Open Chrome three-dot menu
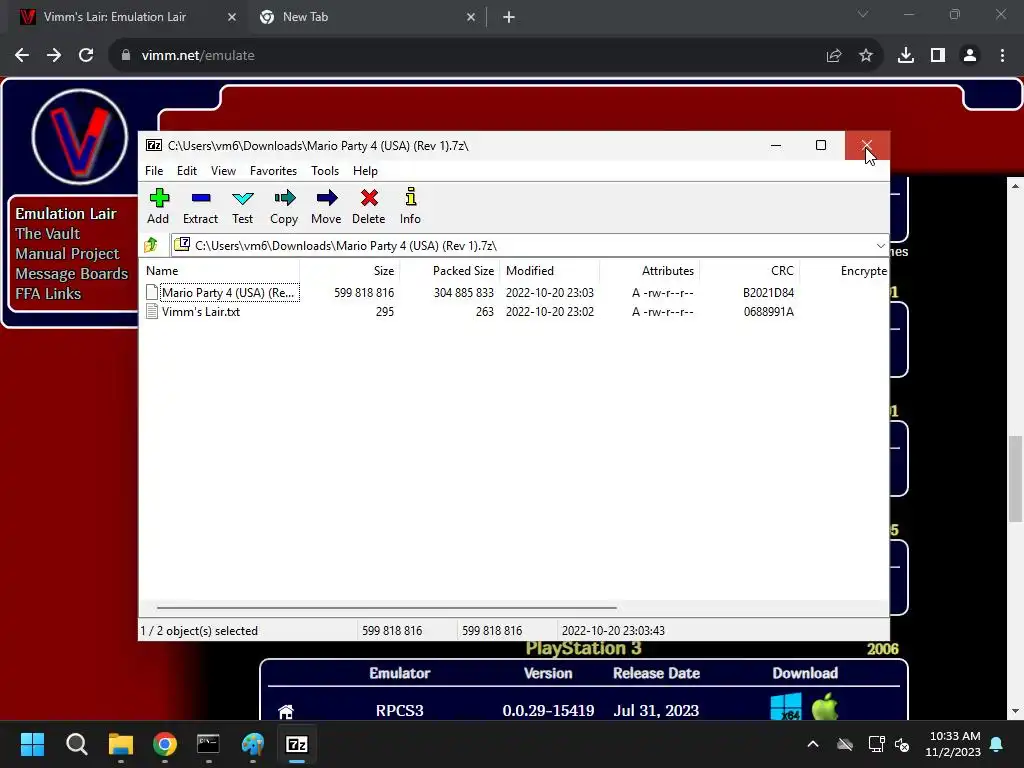Screen dimensions: 1024x768 coord(1002,56)
